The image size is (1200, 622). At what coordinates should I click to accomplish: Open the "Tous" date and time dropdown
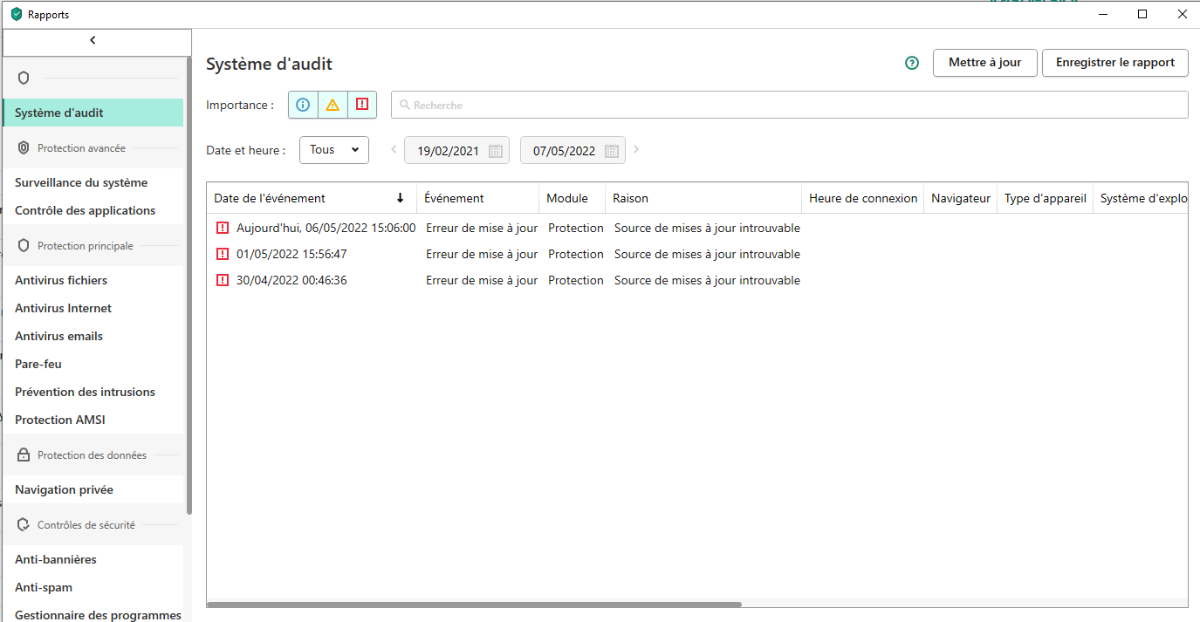(334, 150)
